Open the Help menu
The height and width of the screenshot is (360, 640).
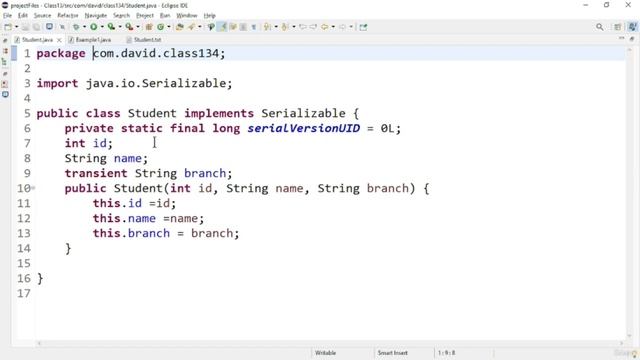point(209,16)
